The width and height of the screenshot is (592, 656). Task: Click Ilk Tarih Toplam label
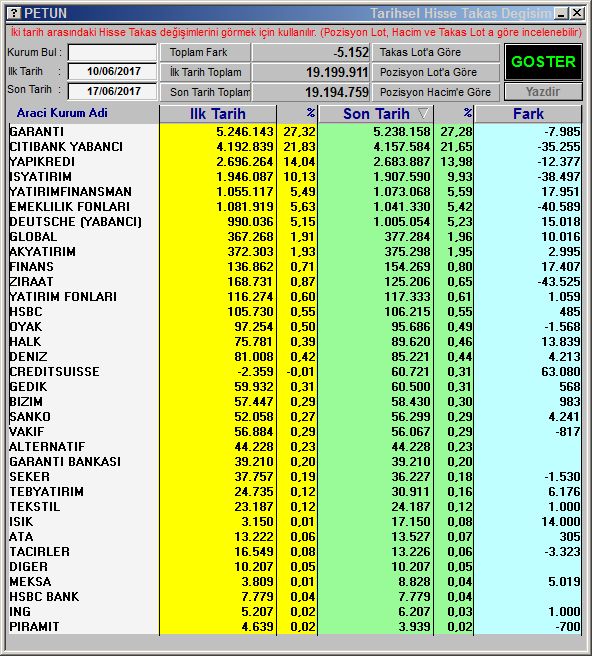(x=205, y=72)
